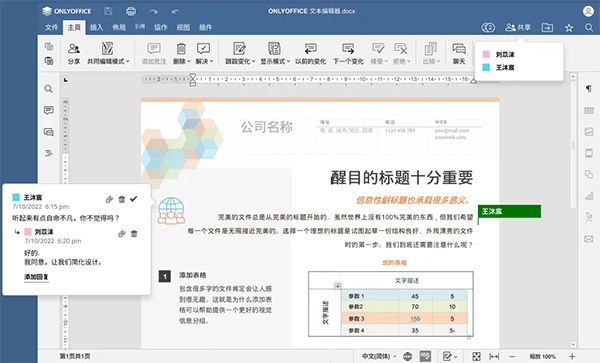Viewport: 600px width, 363px height.
Task: Open the File (文件) tab
Action: [x=51, y=28]
